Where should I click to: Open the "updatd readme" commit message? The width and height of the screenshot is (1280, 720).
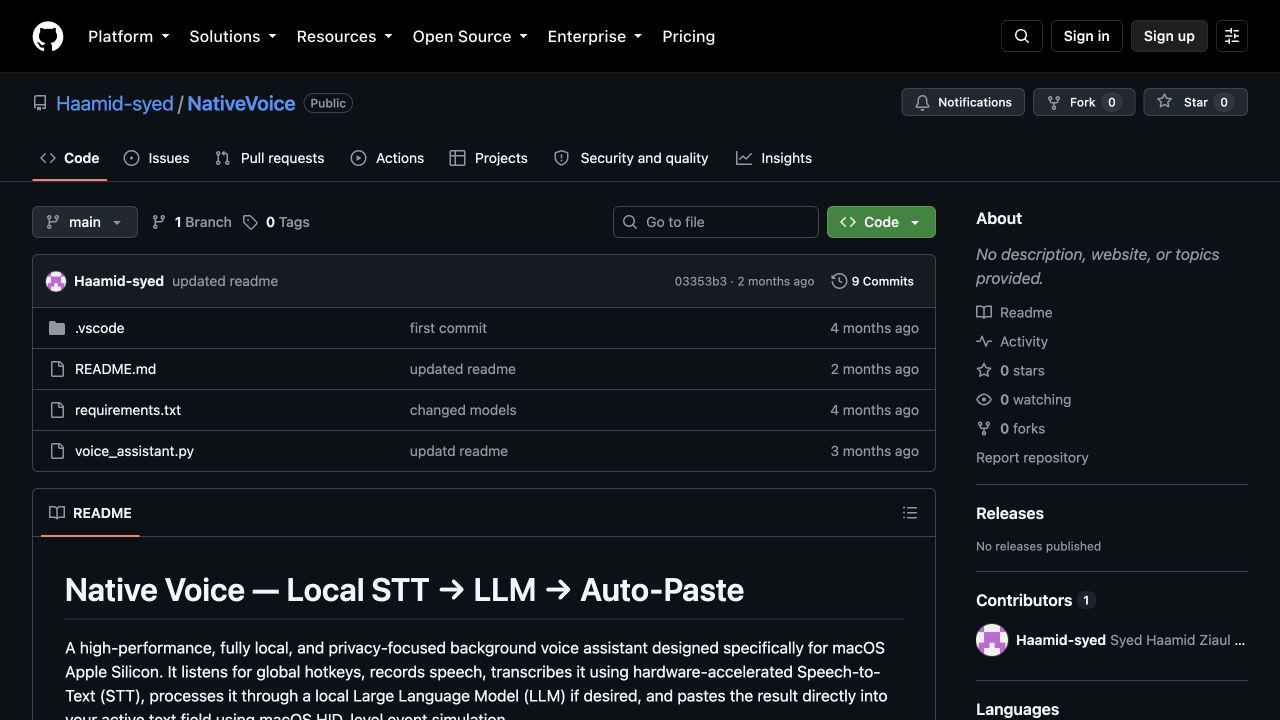459,451
